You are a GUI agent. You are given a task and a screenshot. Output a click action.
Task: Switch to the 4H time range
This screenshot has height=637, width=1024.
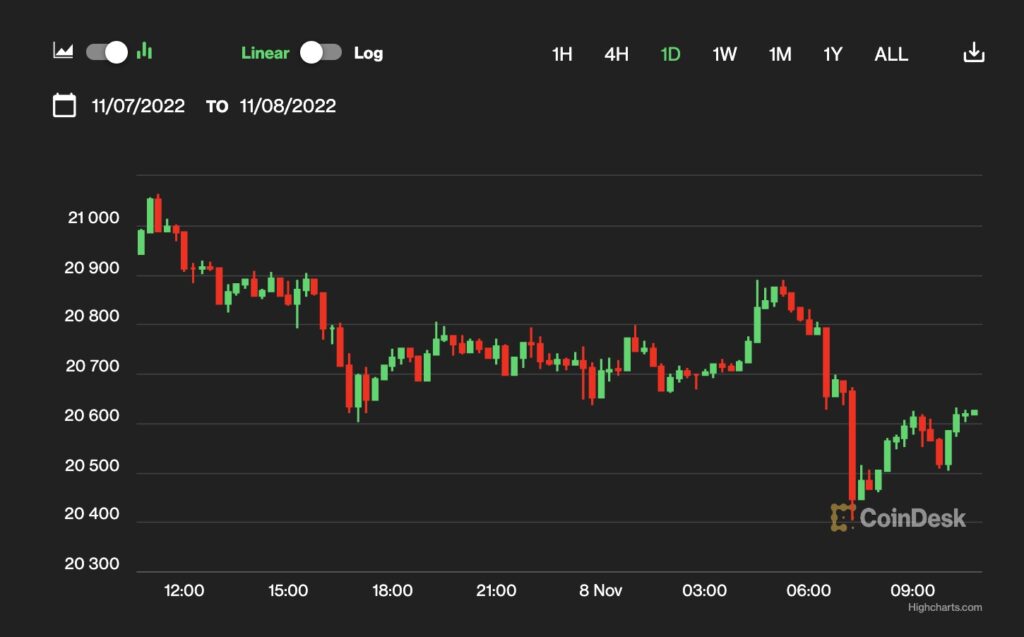[x=616, y=54]
